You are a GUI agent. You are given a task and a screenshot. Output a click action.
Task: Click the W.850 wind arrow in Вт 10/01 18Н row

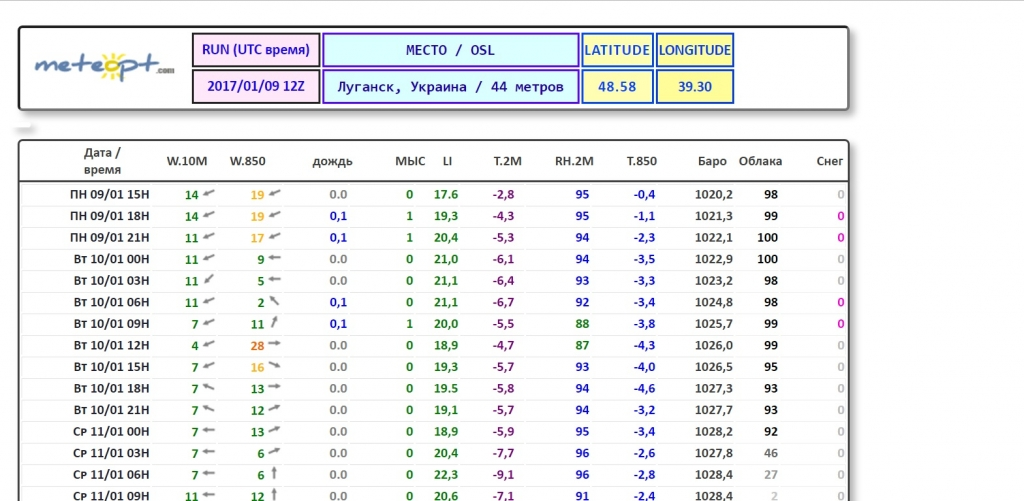[275, 387]
